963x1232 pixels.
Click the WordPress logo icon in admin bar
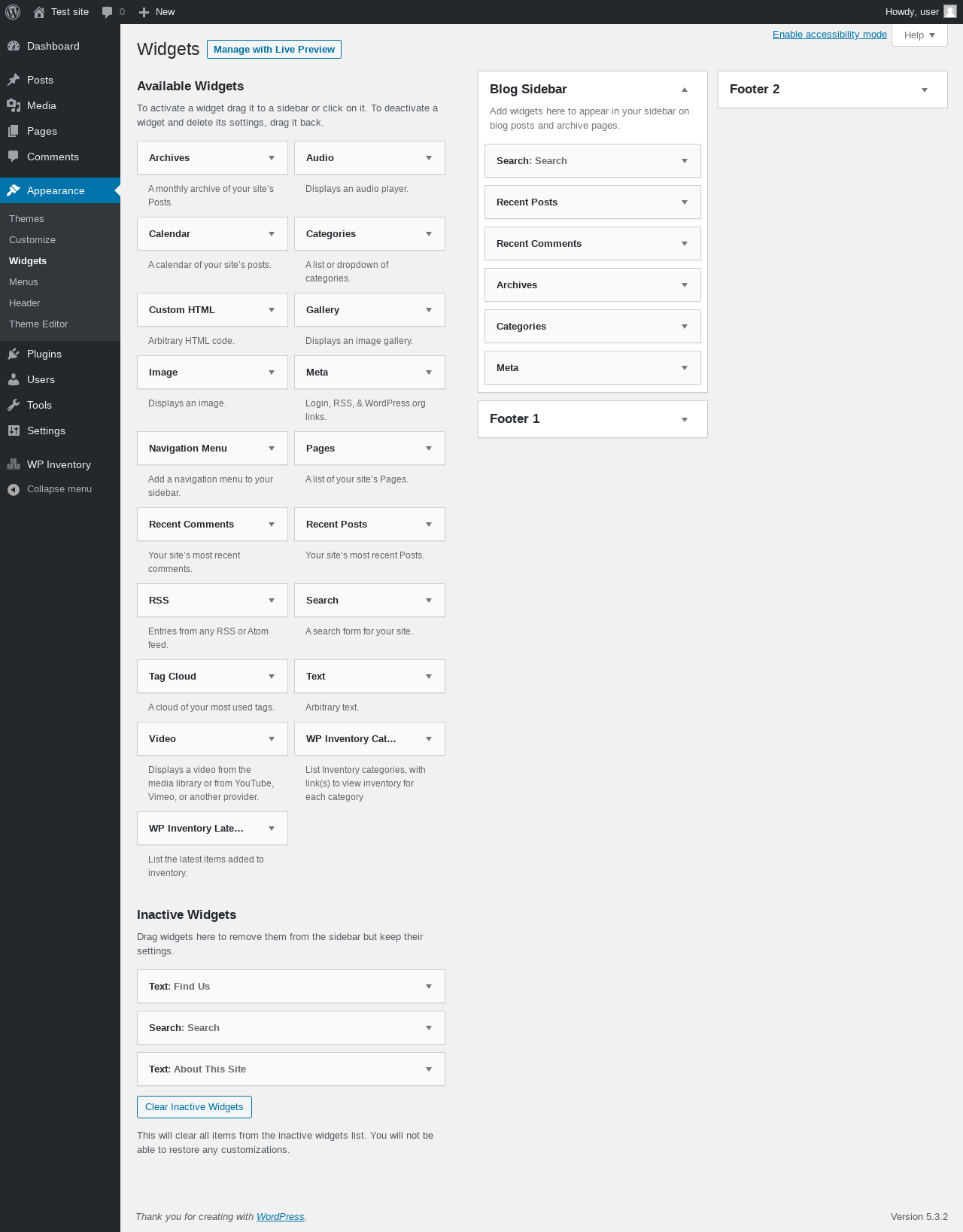[x=13, y=12]
